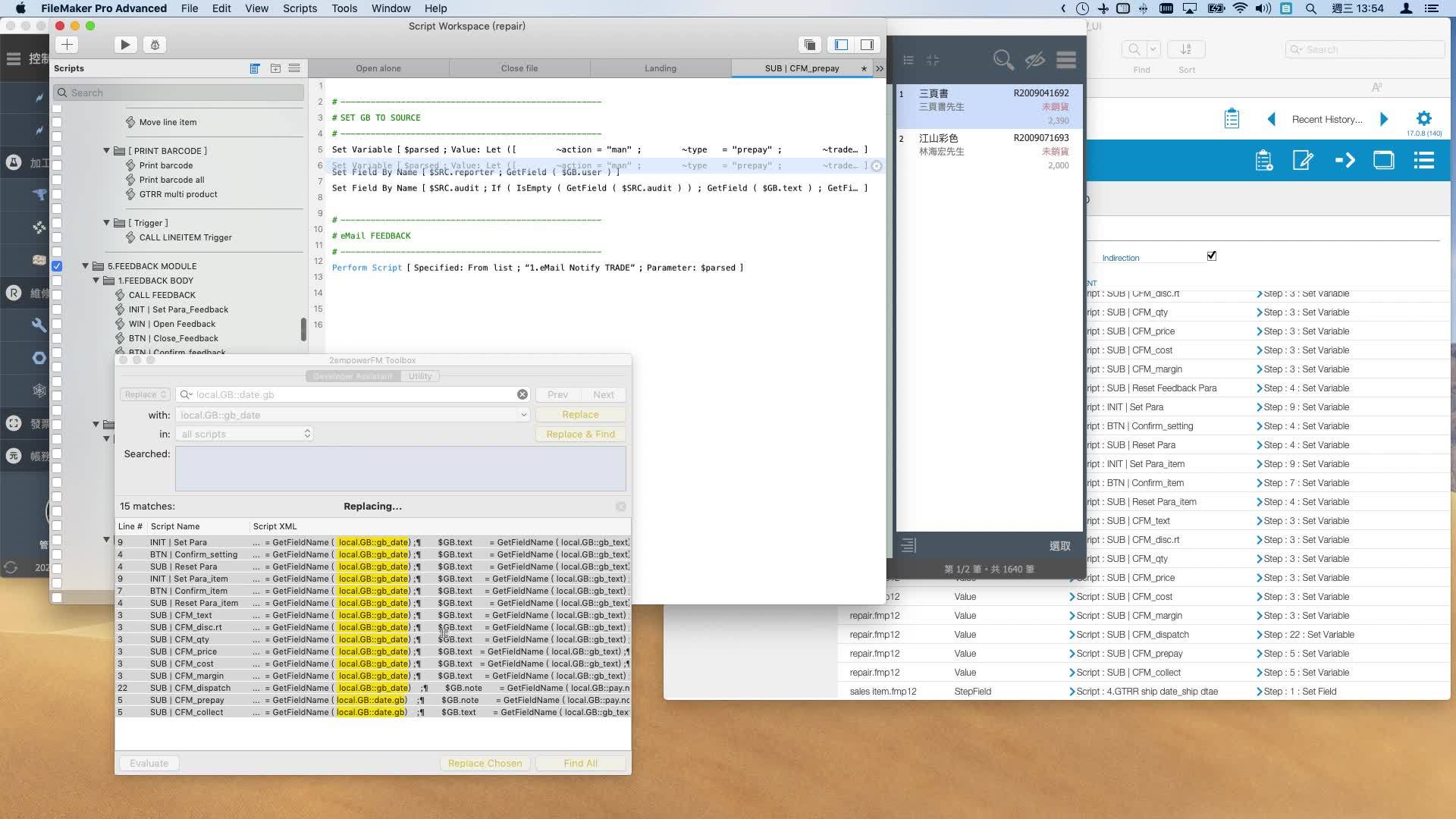This screenshot has height=819, width=1456.
Task: Click the Prev match button
Action: pyautogui.click(x=557, y=394)
